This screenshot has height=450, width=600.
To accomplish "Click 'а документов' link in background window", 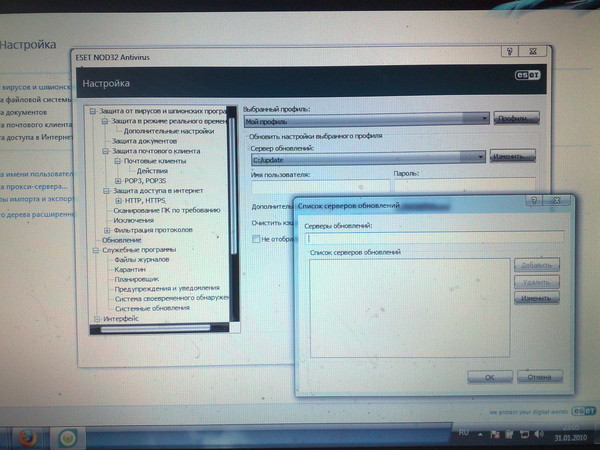I will [23, 112].
